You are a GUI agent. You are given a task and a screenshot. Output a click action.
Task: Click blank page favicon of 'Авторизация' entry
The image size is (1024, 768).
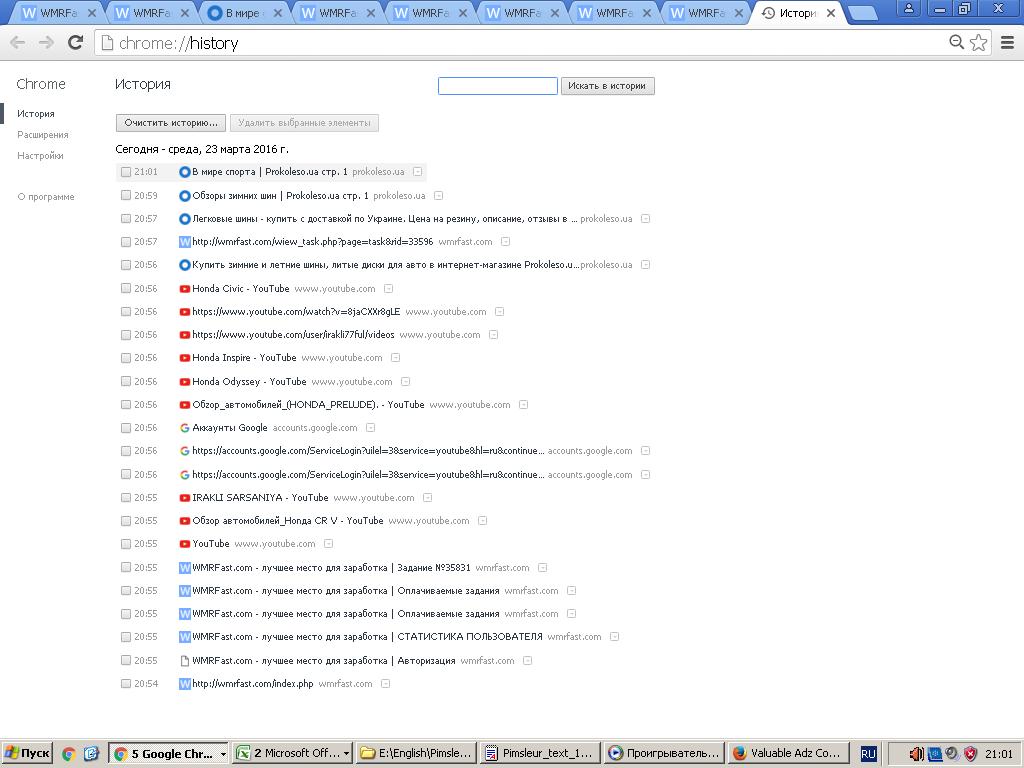point(185,661)
